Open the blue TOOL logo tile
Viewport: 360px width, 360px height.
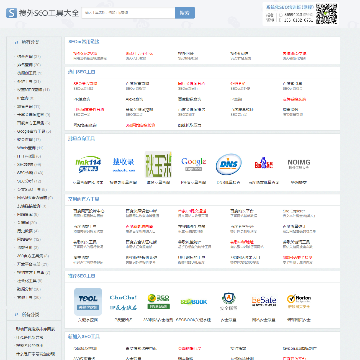click(88, 302)
